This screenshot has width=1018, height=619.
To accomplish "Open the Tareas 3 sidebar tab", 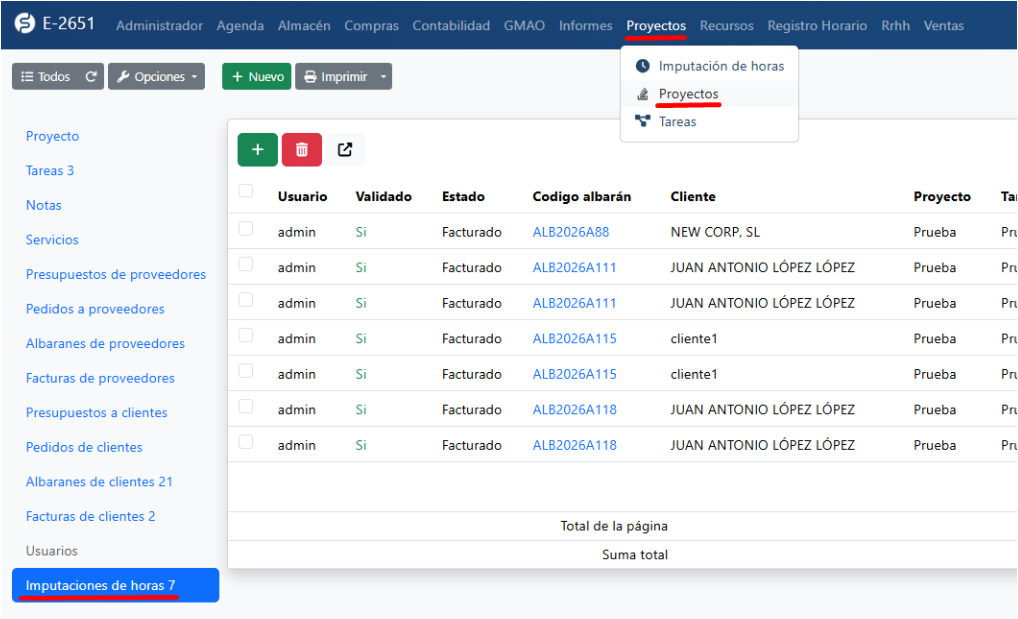I will 50,171.
